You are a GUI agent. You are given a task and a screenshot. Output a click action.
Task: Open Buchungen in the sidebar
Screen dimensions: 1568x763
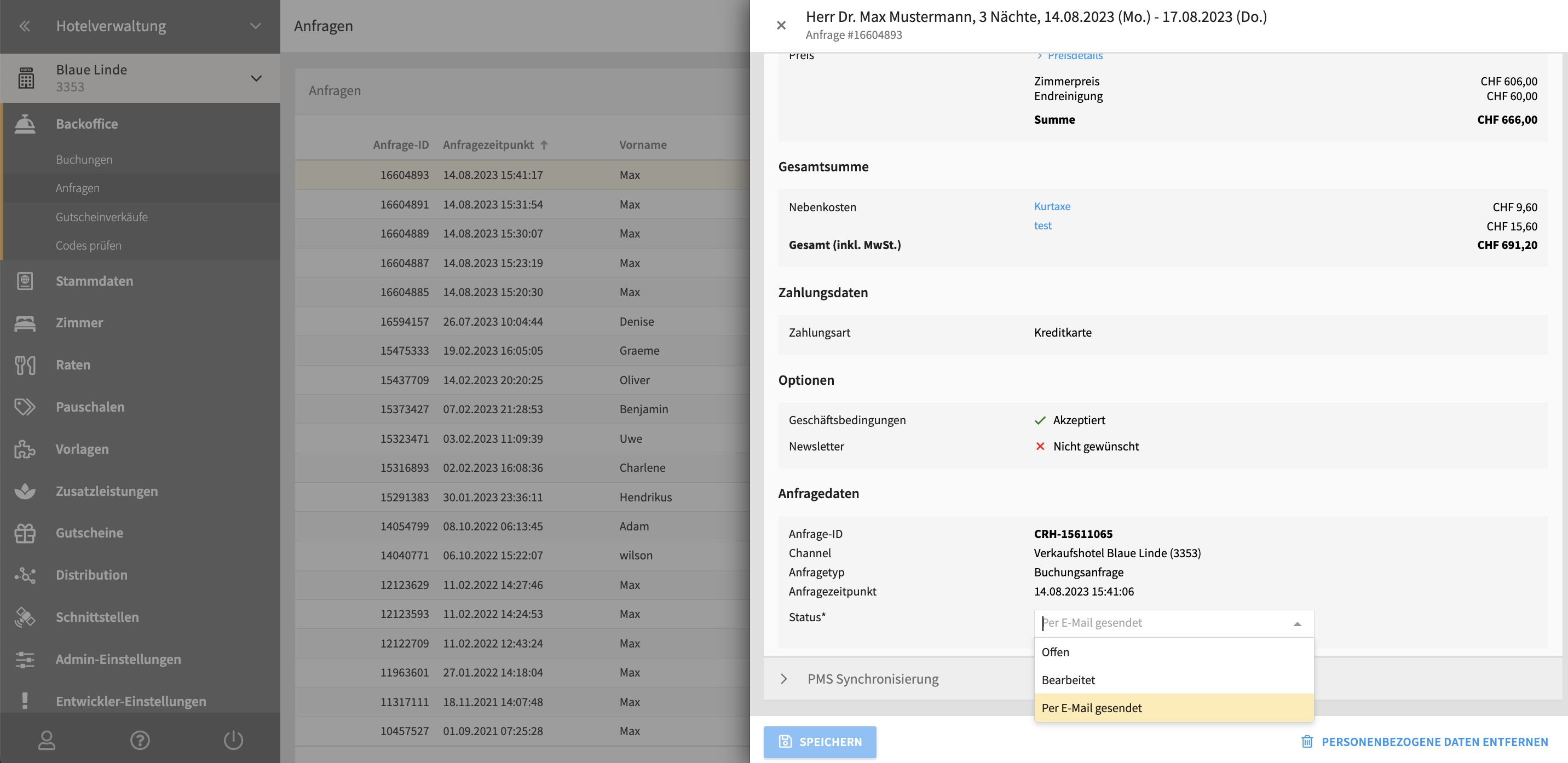point(84,159)
